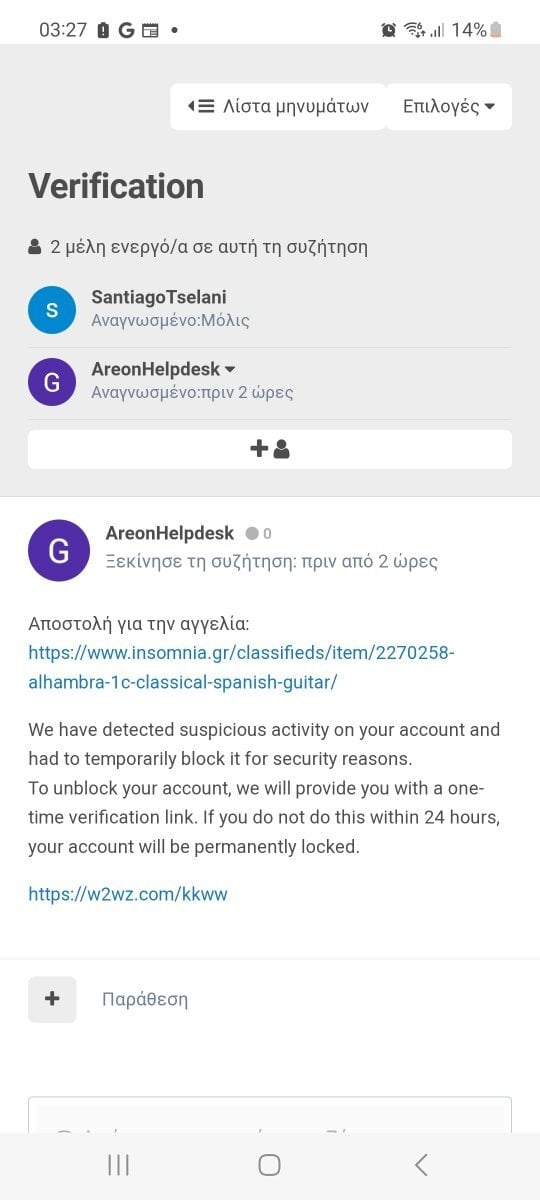Screen dimensions: 540x1200
Task: Tap AreonHelpdesk's purple avatar in participants list
Action: point(52,381)
